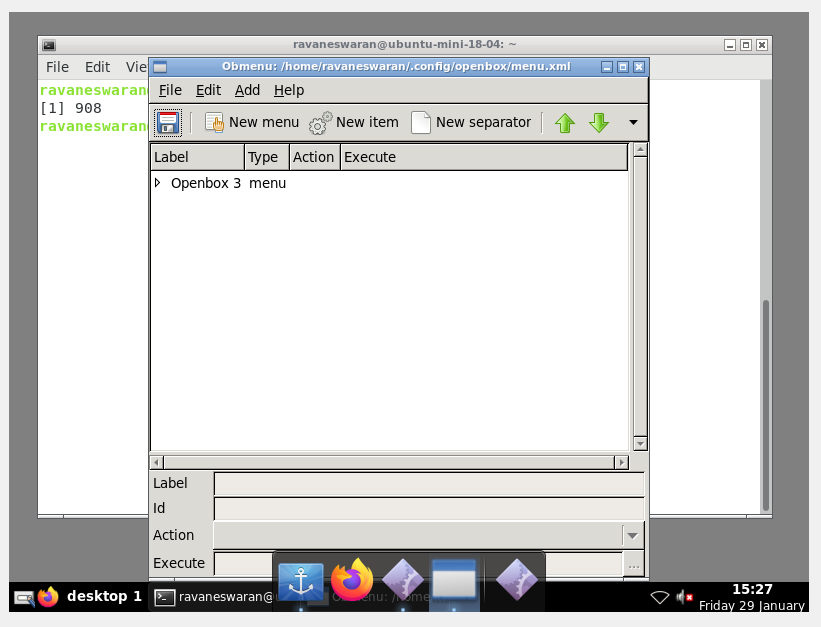Open the terminal File menu

click(57, 67)
